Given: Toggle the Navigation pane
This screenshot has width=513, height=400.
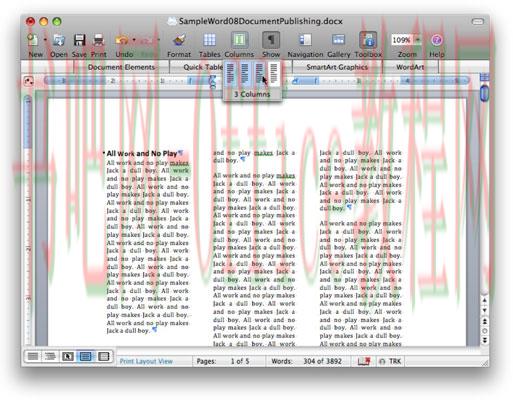Looking at the screenshot, I should 305,40.
